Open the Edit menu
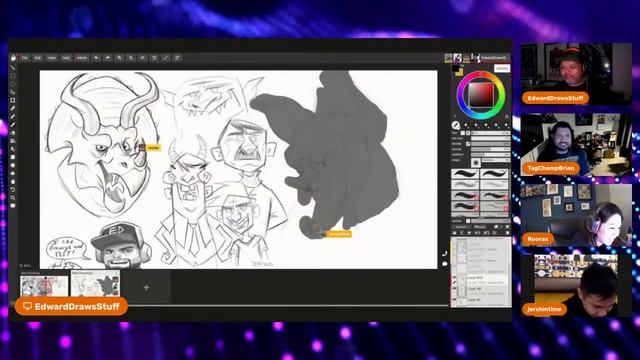 38,58
